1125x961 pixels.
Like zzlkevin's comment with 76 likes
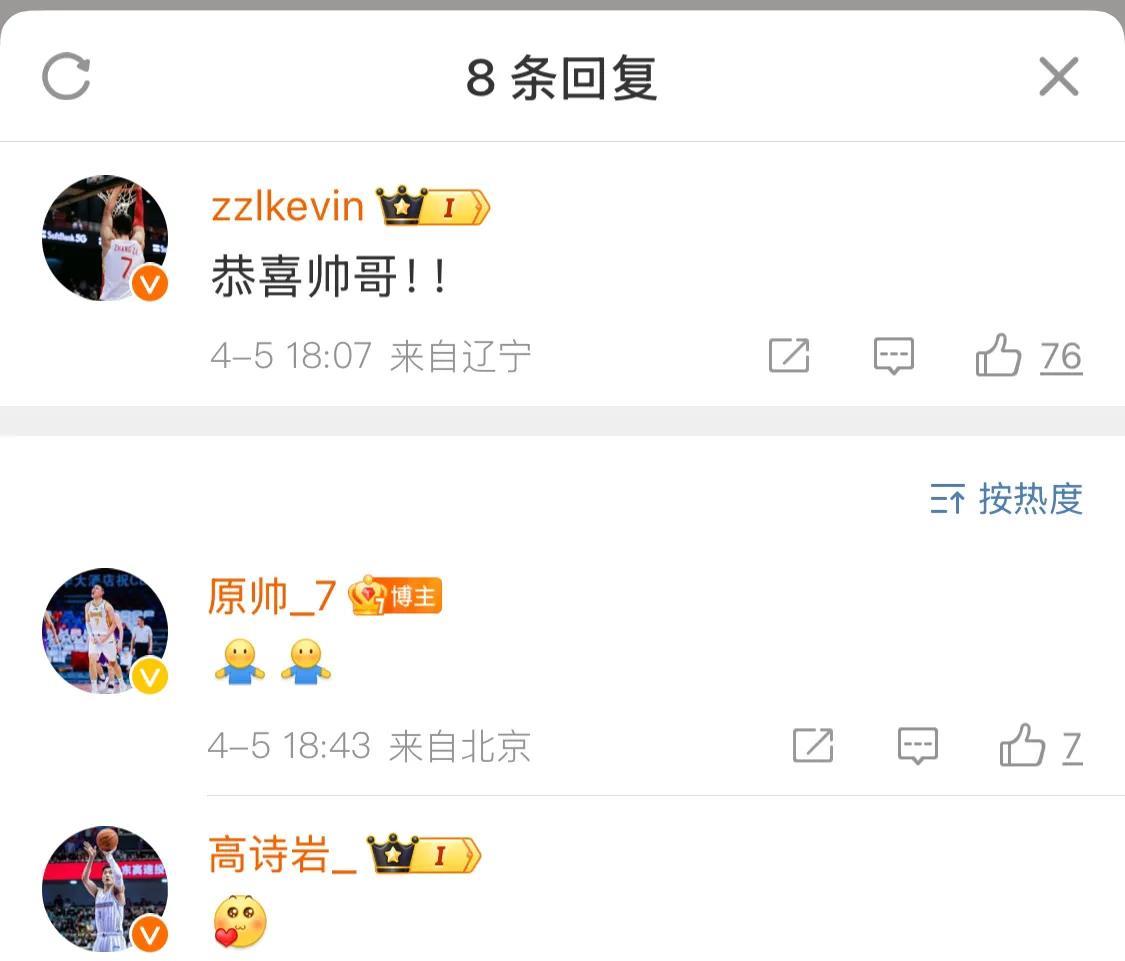pyautogui.click(x=1027, y=355)
